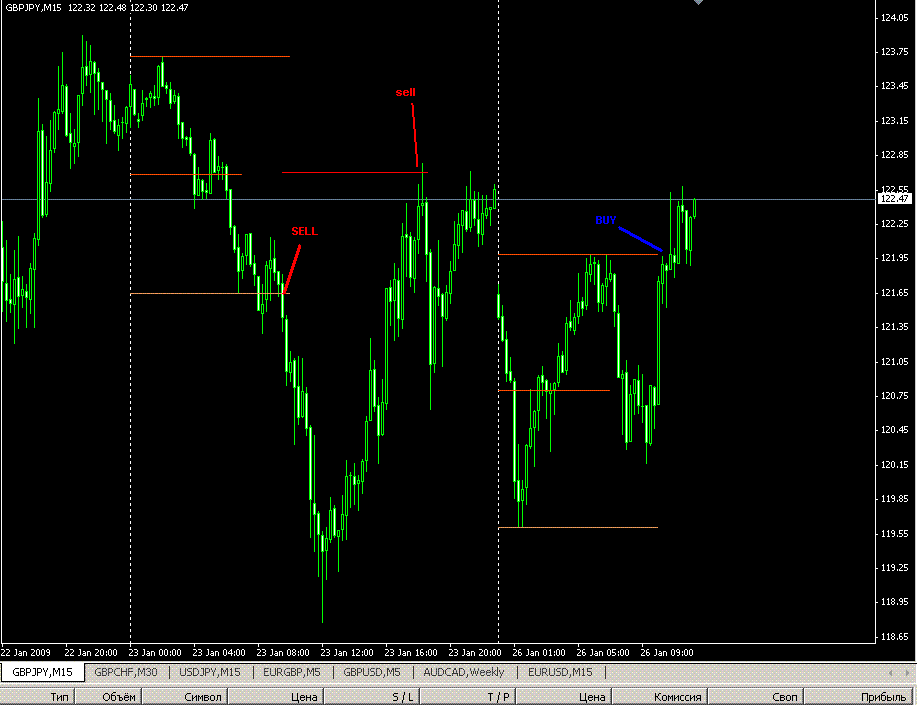The width and height of the screenshot is (917, 705).
Task: Switch to the EURGBP,M5 chart tab
Action: pos(292,672)
